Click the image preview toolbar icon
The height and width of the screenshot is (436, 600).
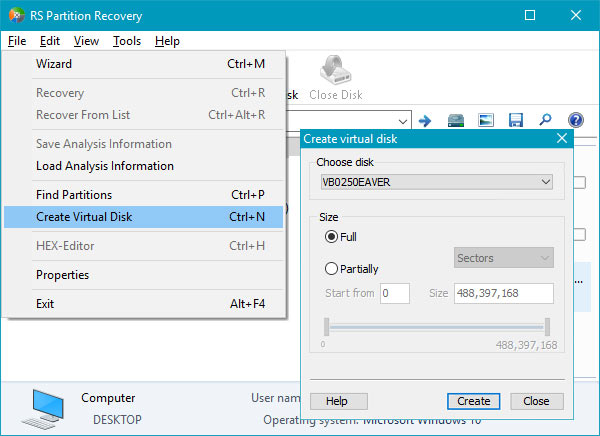tap(486, 121)
